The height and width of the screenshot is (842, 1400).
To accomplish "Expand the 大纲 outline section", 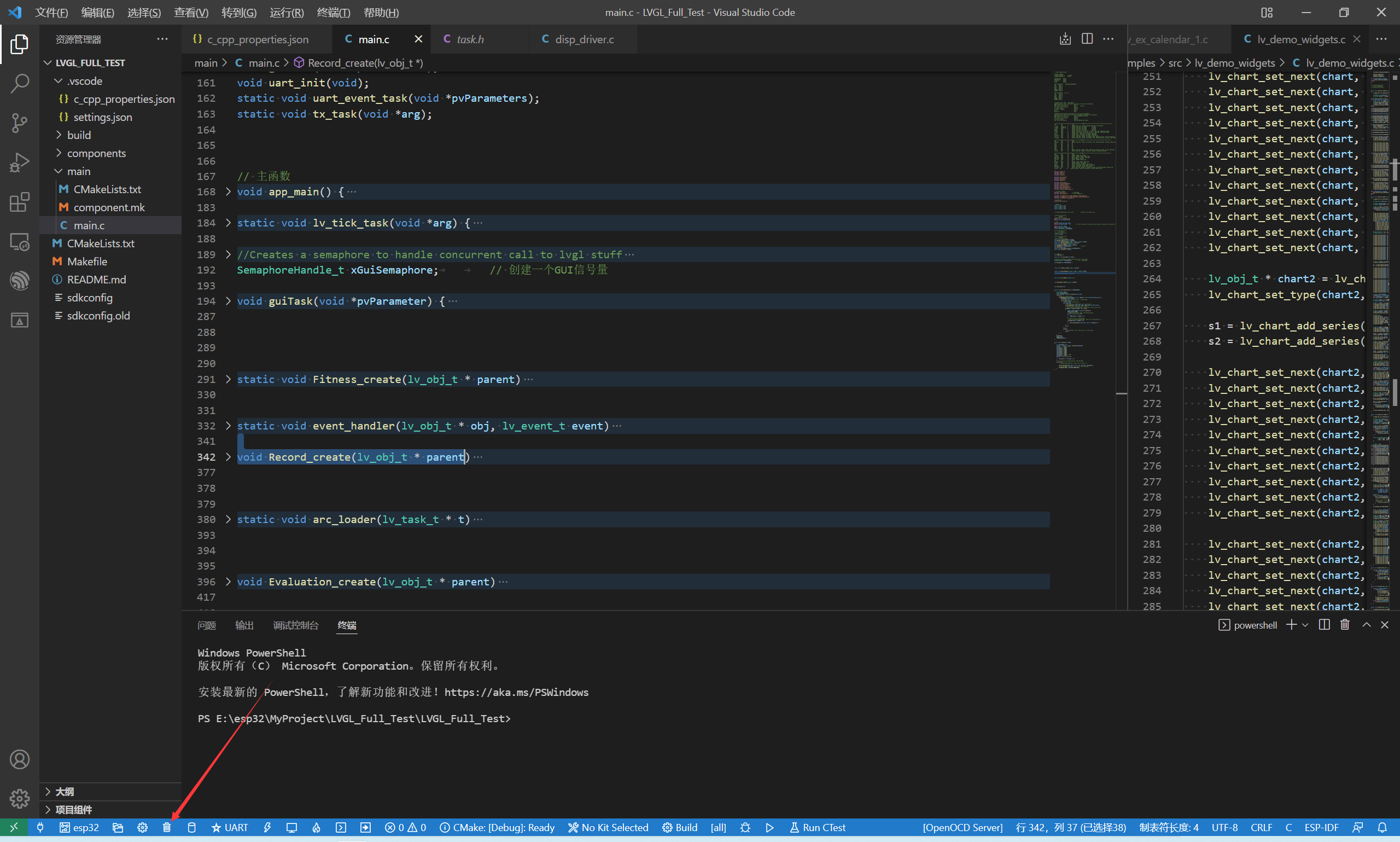I will (65, 791).
